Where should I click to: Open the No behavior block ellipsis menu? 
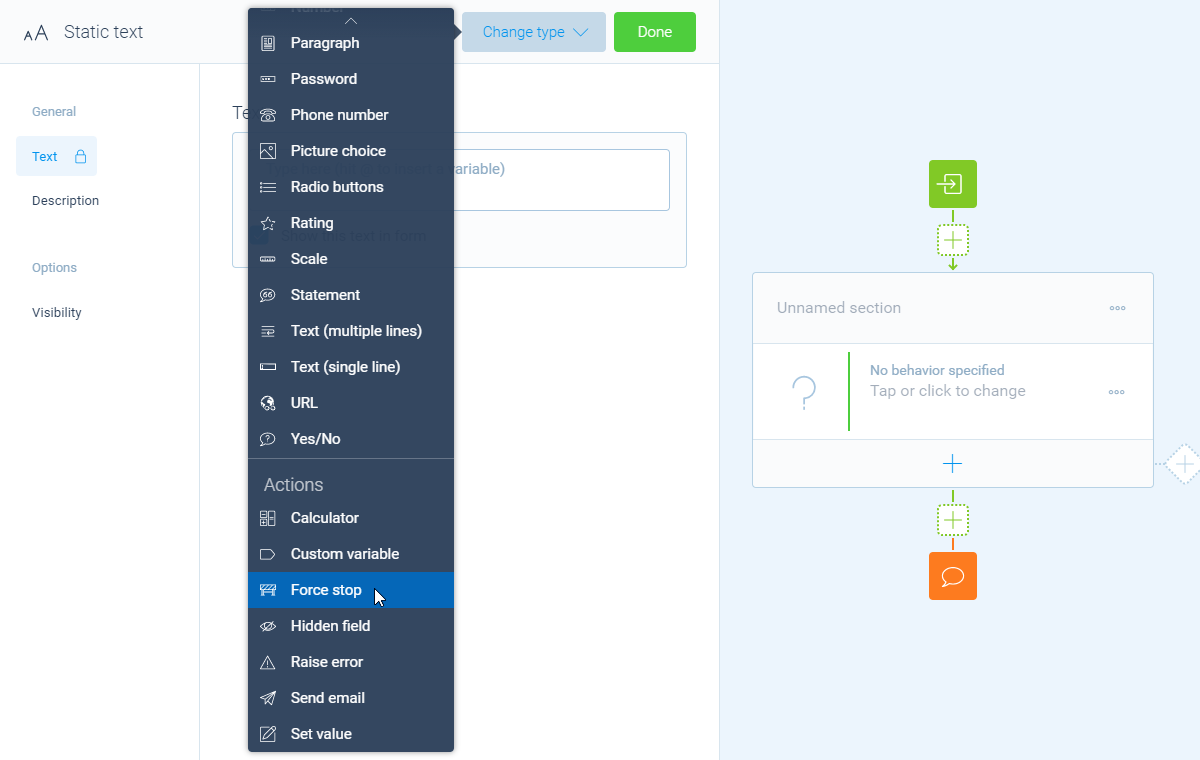(1117, 392)
